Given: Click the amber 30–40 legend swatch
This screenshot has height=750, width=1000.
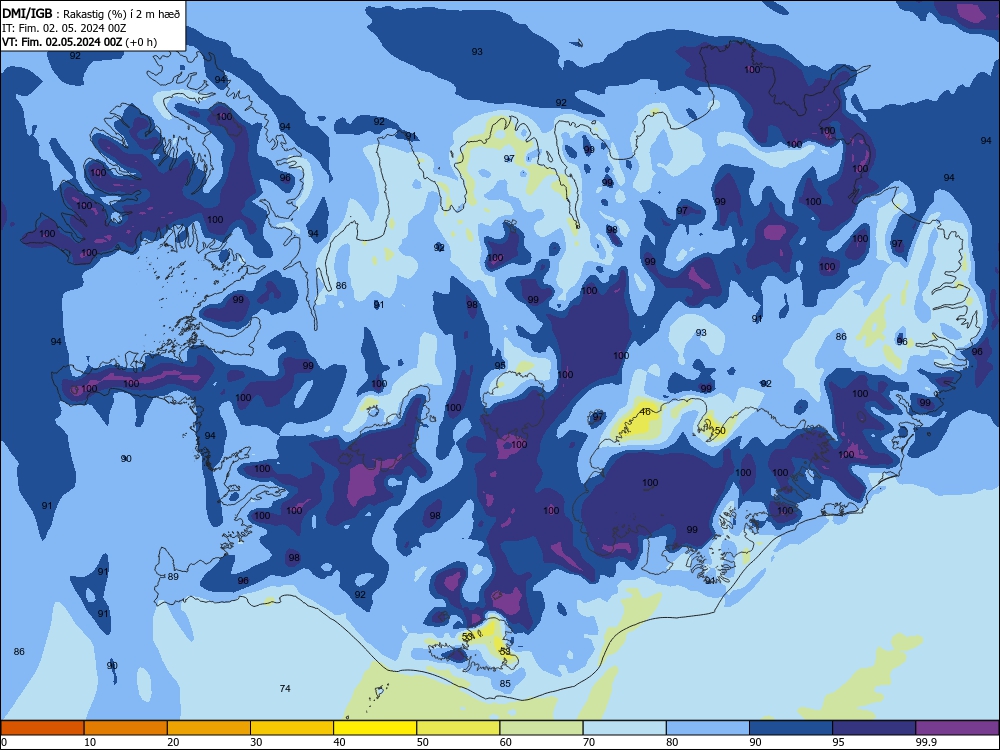Looking at the screenshot, I should pos(292,728).
